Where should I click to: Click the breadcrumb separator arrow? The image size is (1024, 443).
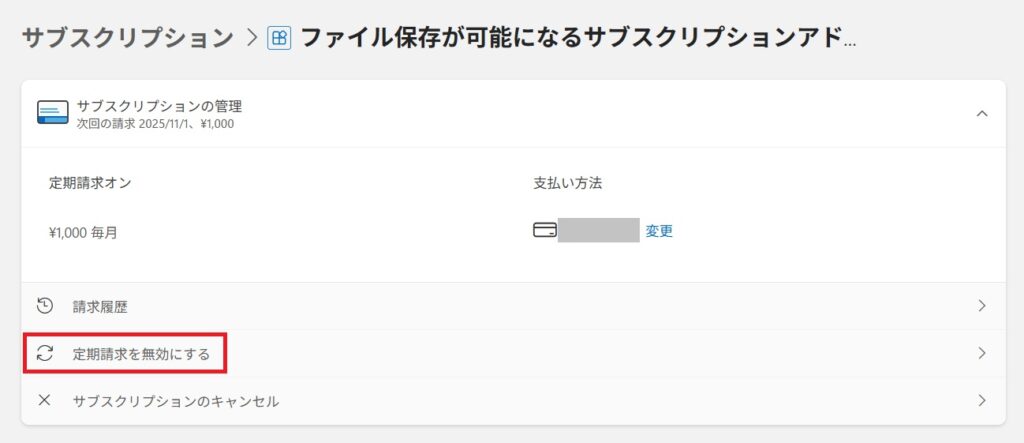pos(252,38)
